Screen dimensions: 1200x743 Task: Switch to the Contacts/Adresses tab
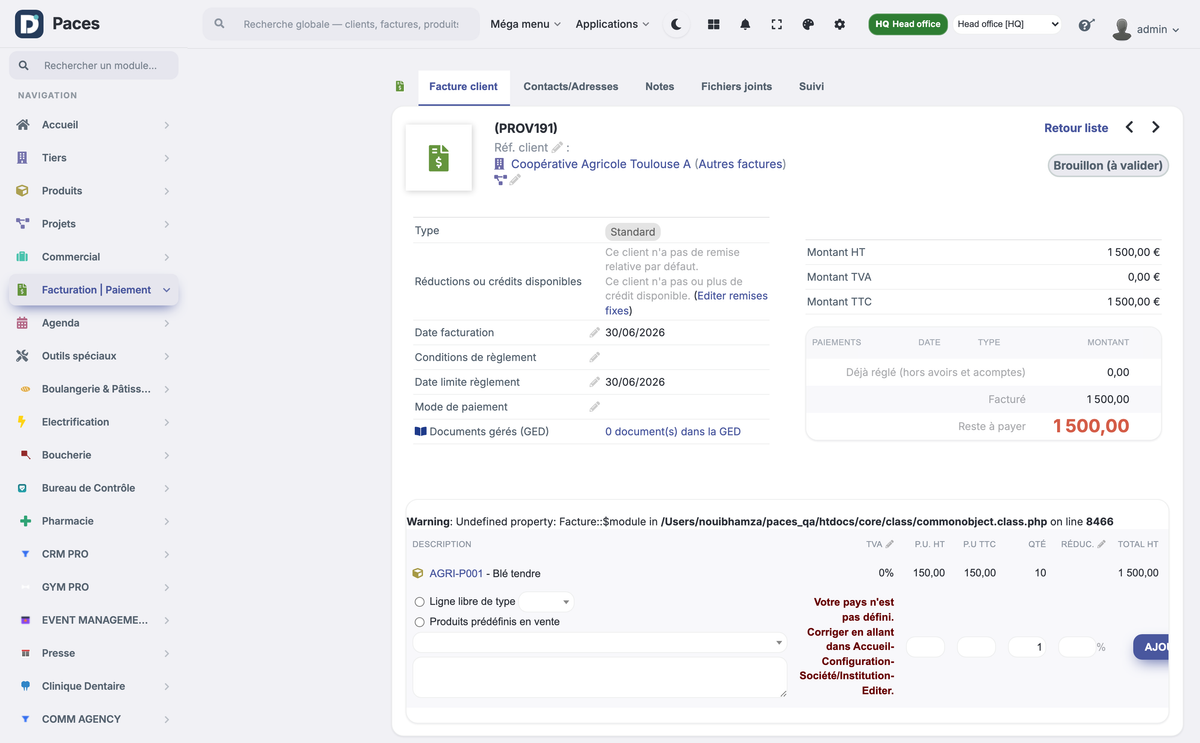click(x=571, y=87)
